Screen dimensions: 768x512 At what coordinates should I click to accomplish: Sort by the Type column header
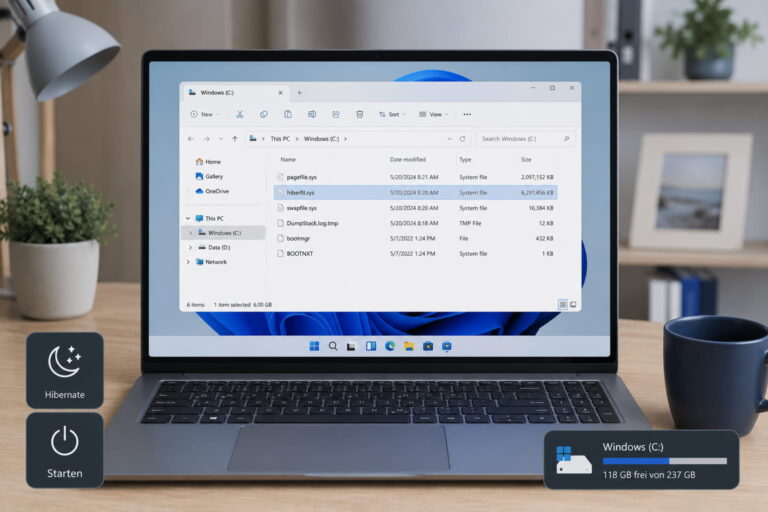click(465, 160)
